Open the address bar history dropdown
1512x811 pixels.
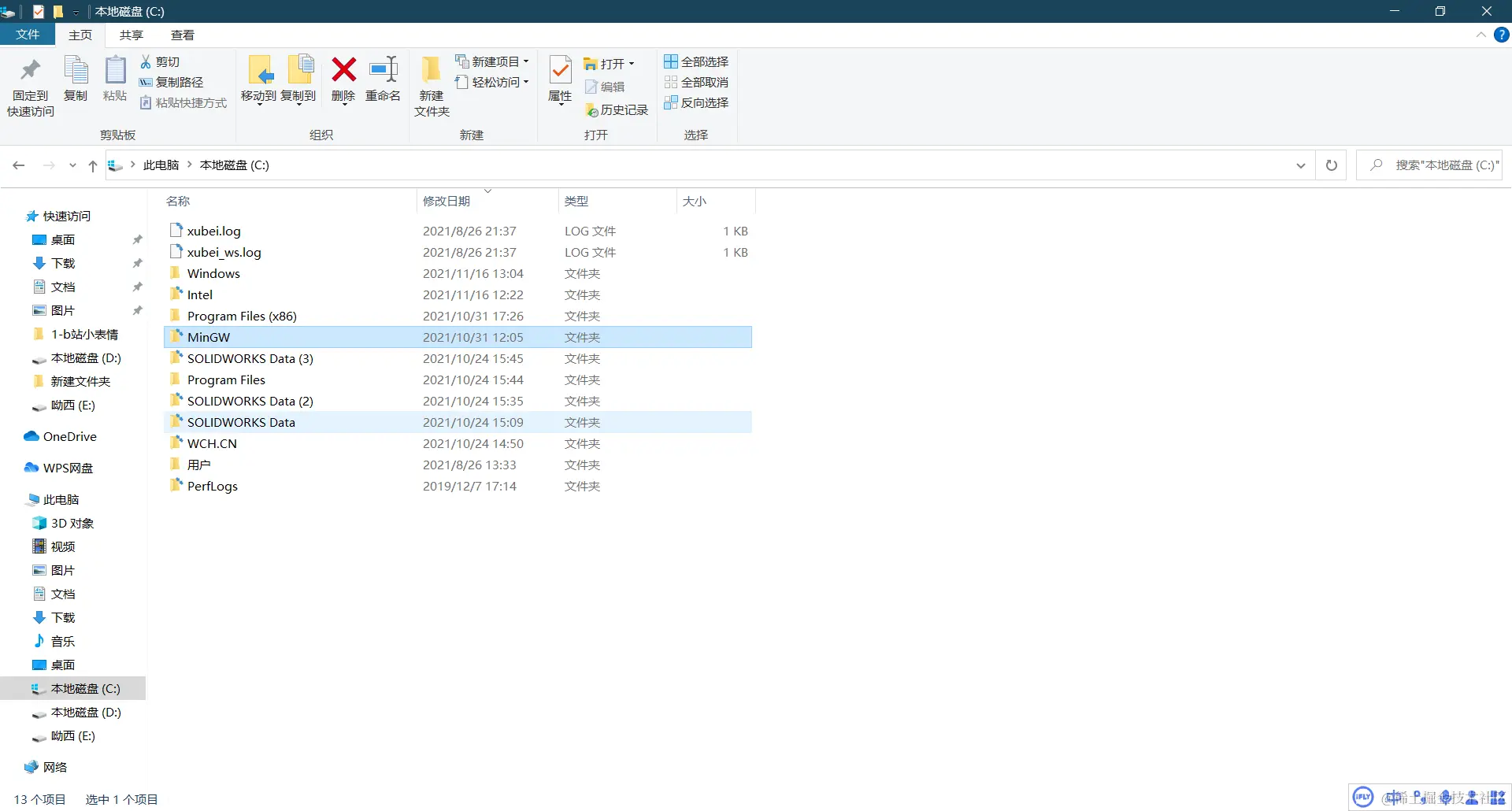[1301, 165]
